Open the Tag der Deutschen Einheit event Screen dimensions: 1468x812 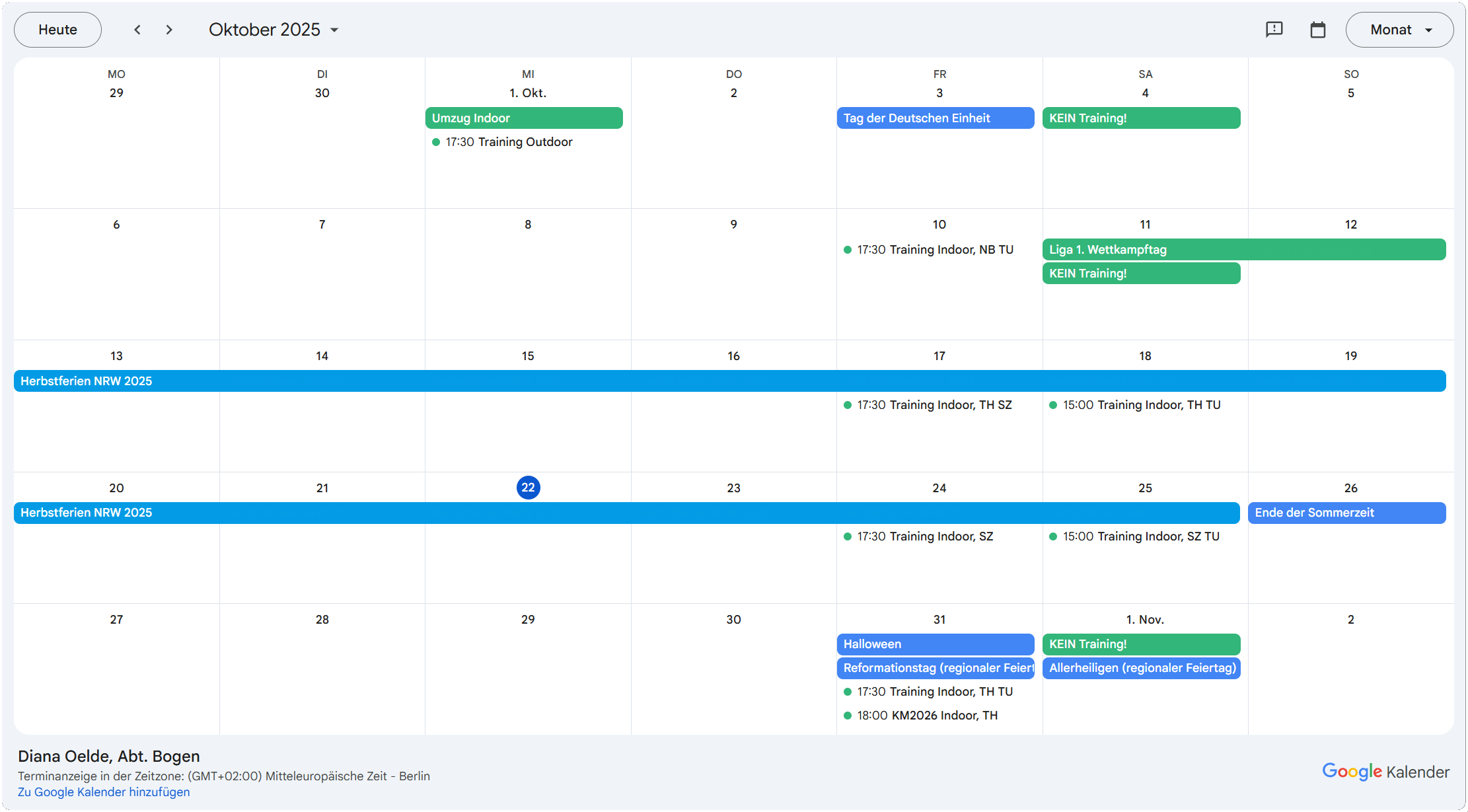[x=935, y=118]
